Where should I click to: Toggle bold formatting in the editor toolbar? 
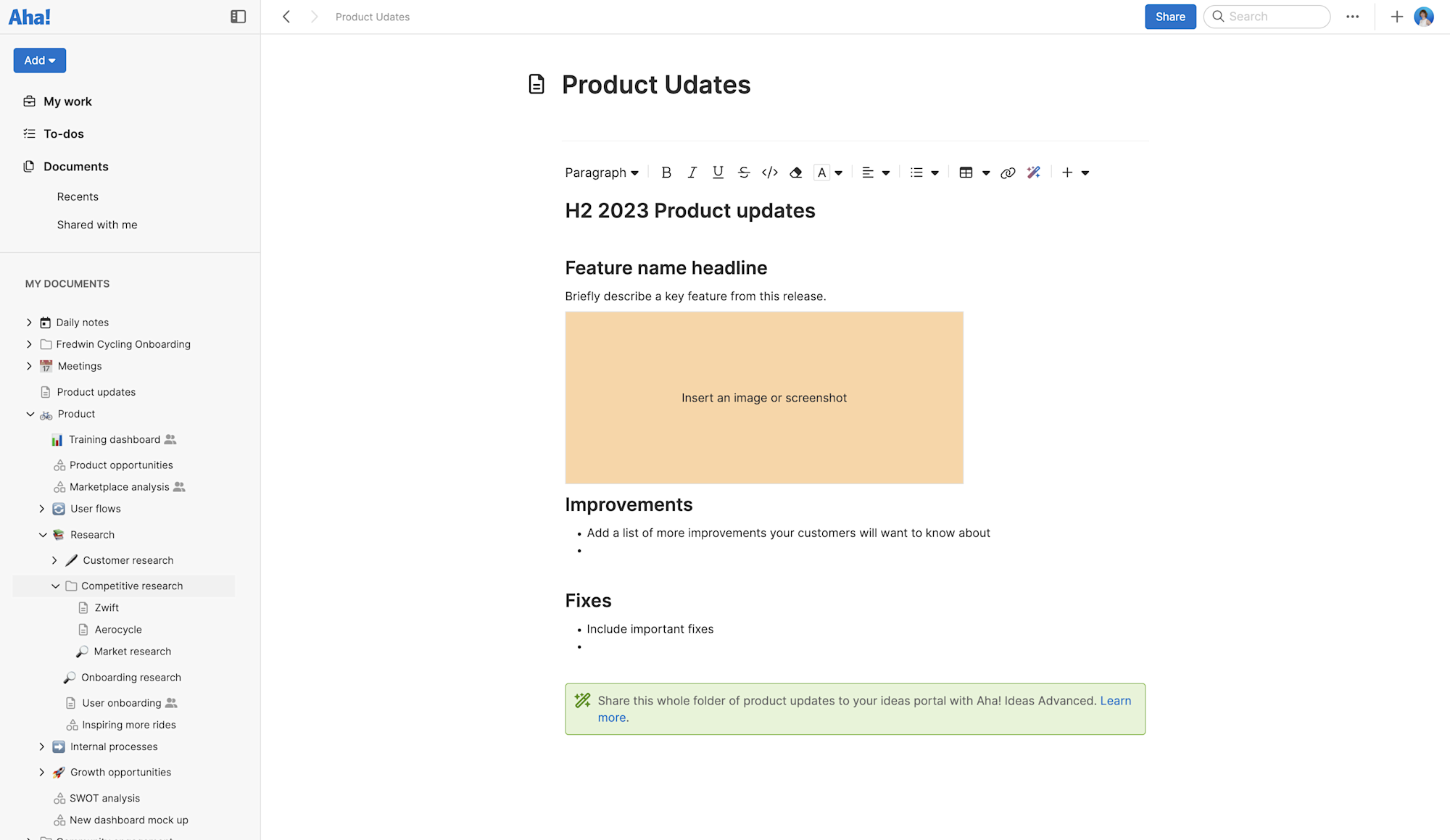(x=666, y=172)
